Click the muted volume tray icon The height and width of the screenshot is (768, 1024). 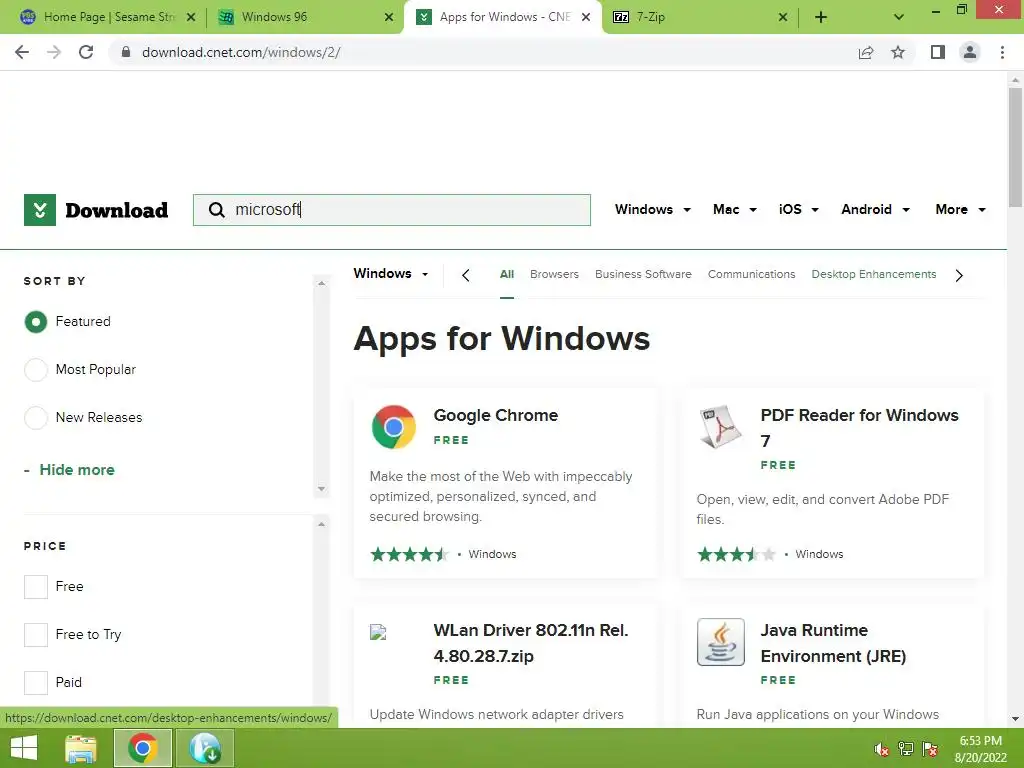tap(882, 749)
